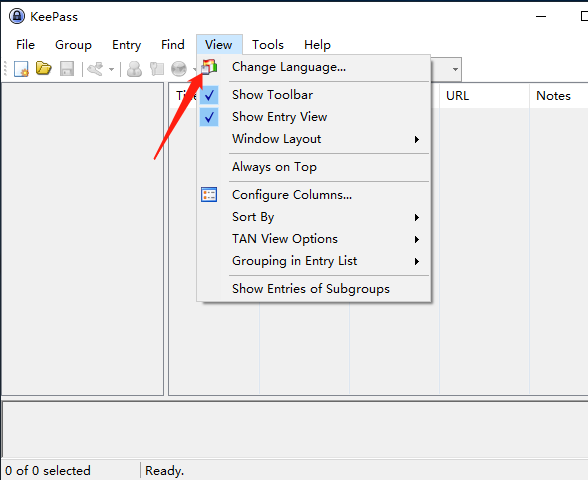The image size is (588, 480).
Task: Click the Copy Password toolbar icon
Action: coord(157,69)
